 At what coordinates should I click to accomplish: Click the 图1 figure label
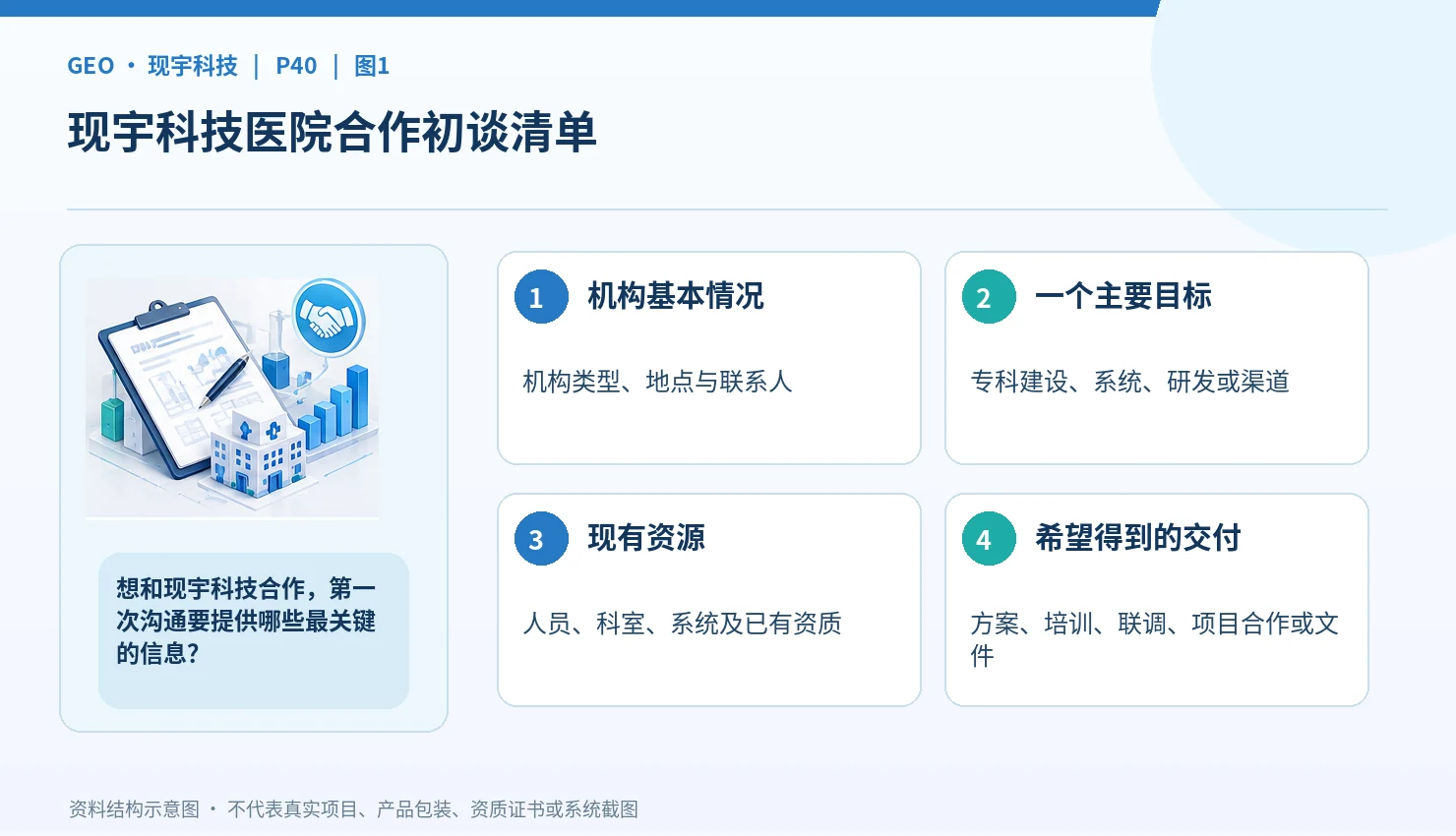372,66
